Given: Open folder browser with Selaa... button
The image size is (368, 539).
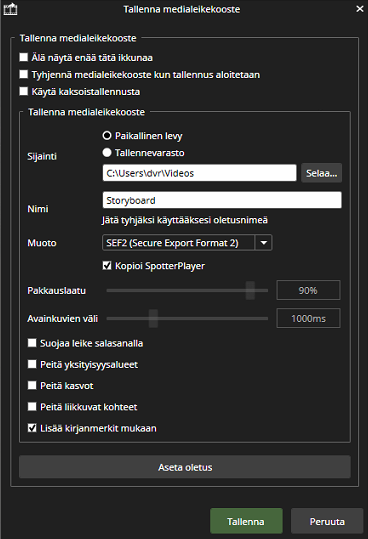Looking at the screenshot, I should [322, 173].
